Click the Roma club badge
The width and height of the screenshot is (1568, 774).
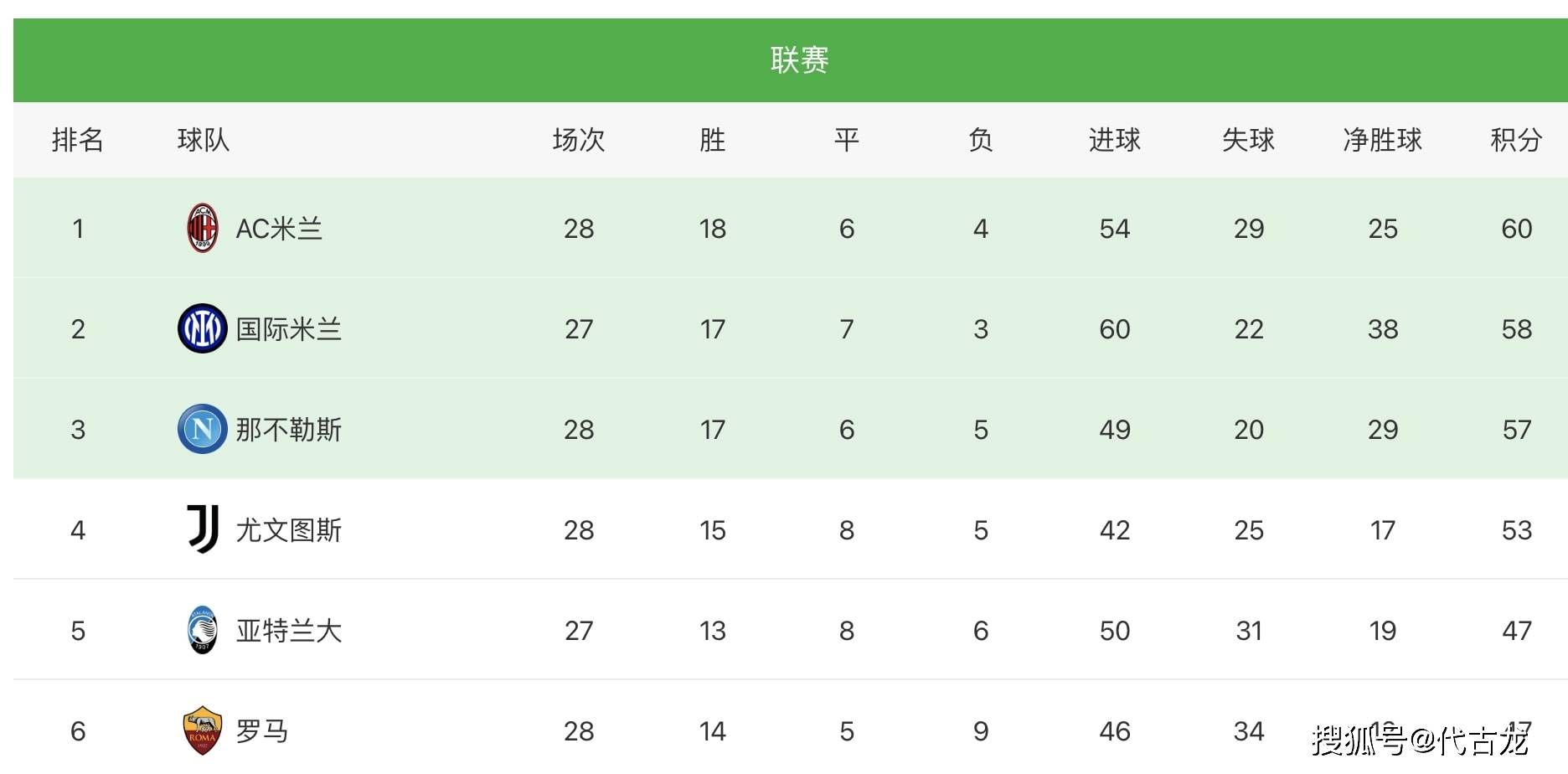[x=202, y=730]
